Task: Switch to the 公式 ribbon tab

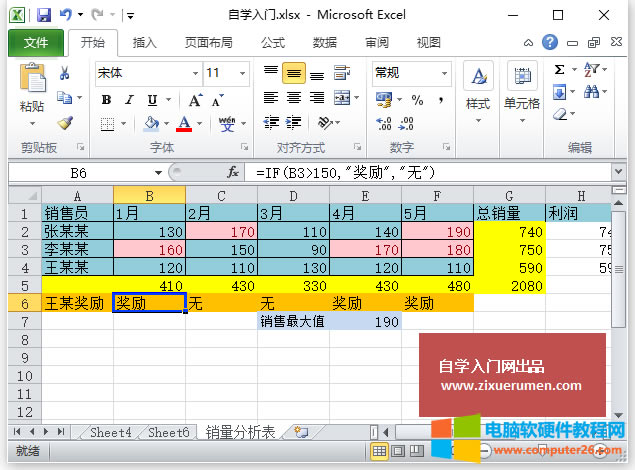Action: pyautogui.click(x=272, y=43)
